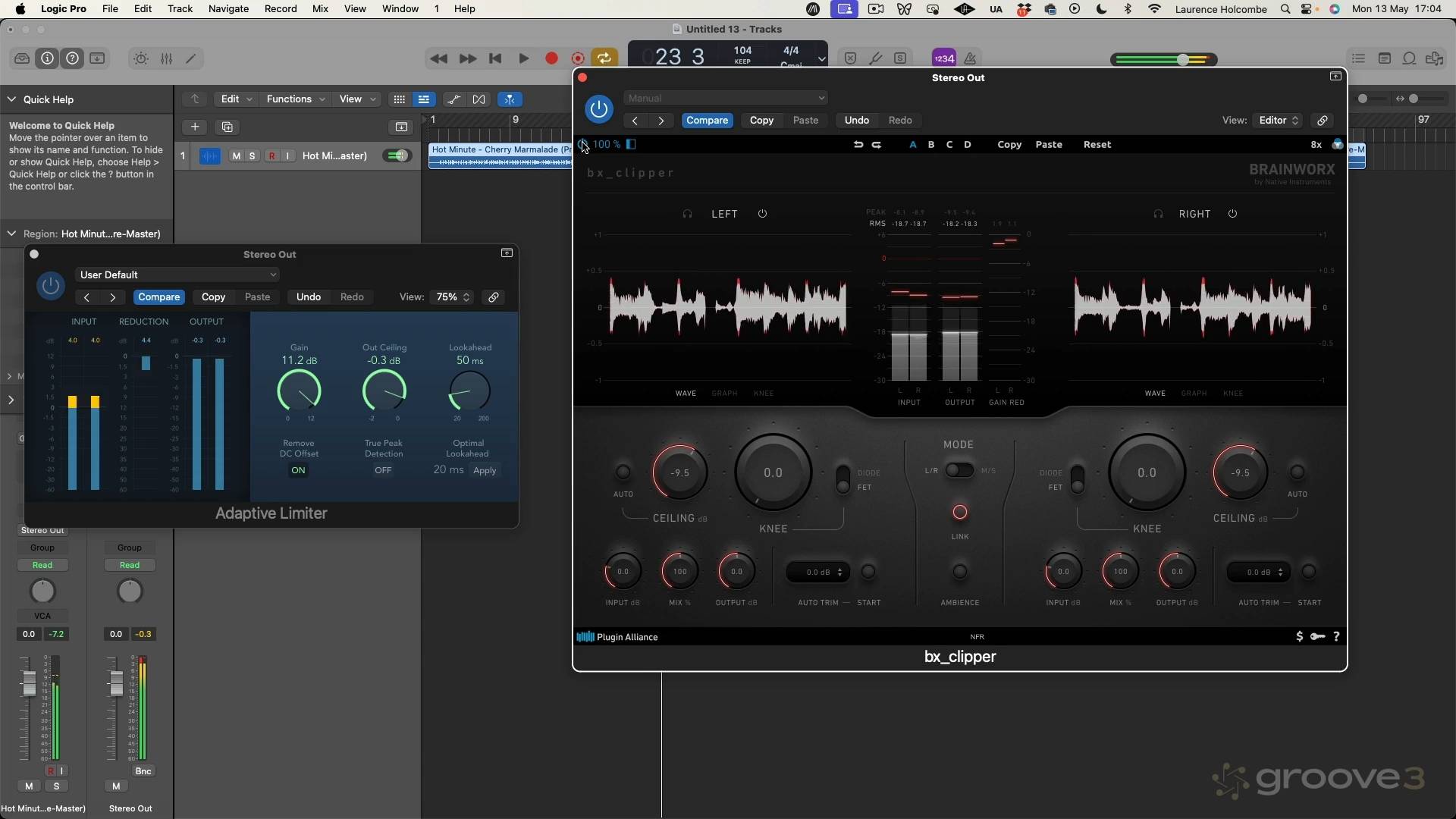The image size is (1456, 819).
Task: Click the Plugin Alliance key license icon
Action: pos(1318,637)
